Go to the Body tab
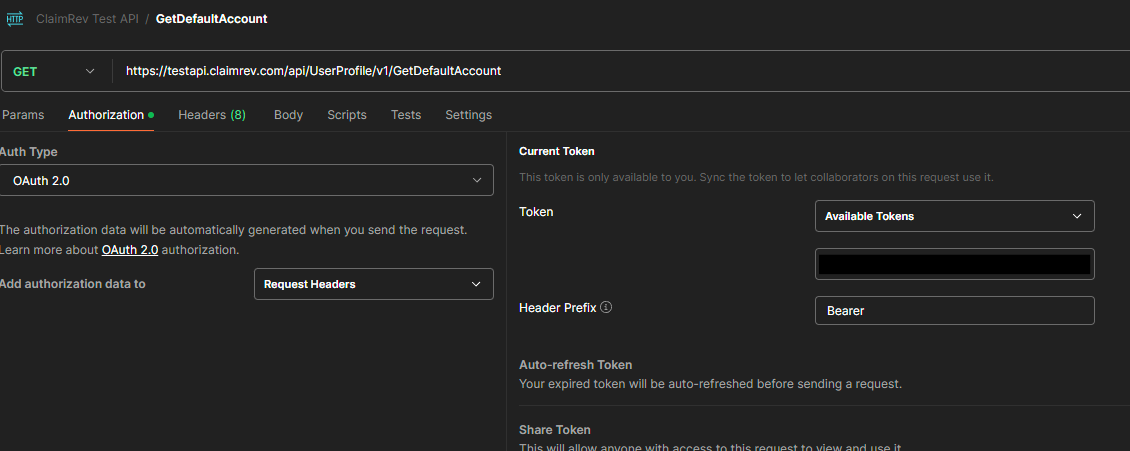This screenshot has height=451, width=1130. click(x=288, y=115)
